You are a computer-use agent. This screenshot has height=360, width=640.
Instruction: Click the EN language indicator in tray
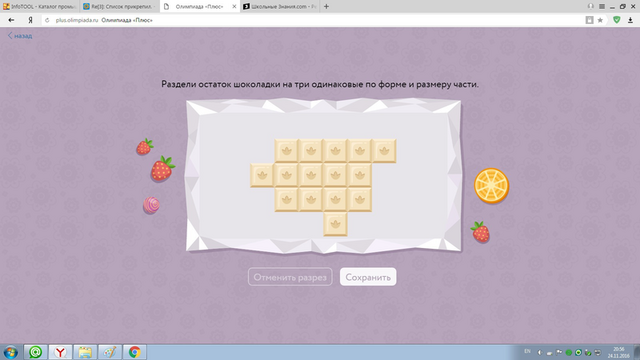[x=527, y=351]
